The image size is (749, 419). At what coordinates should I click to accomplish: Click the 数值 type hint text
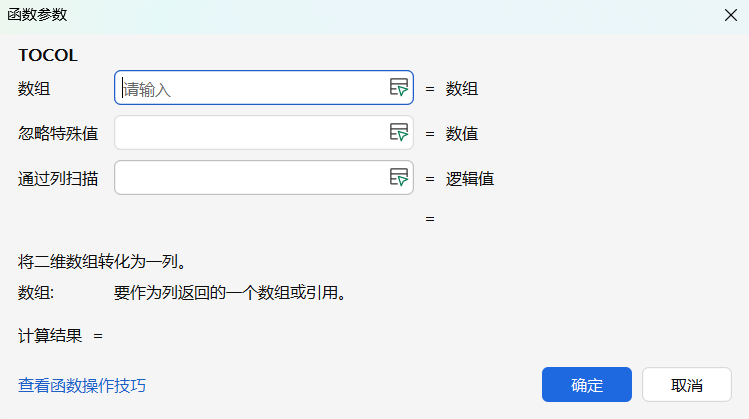click(x=462, y=133)
